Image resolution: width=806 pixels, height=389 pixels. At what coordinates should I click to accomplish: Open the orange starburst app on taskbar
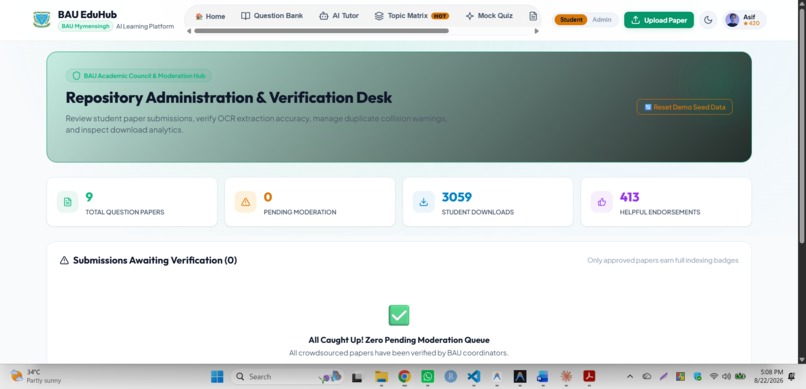566,377
